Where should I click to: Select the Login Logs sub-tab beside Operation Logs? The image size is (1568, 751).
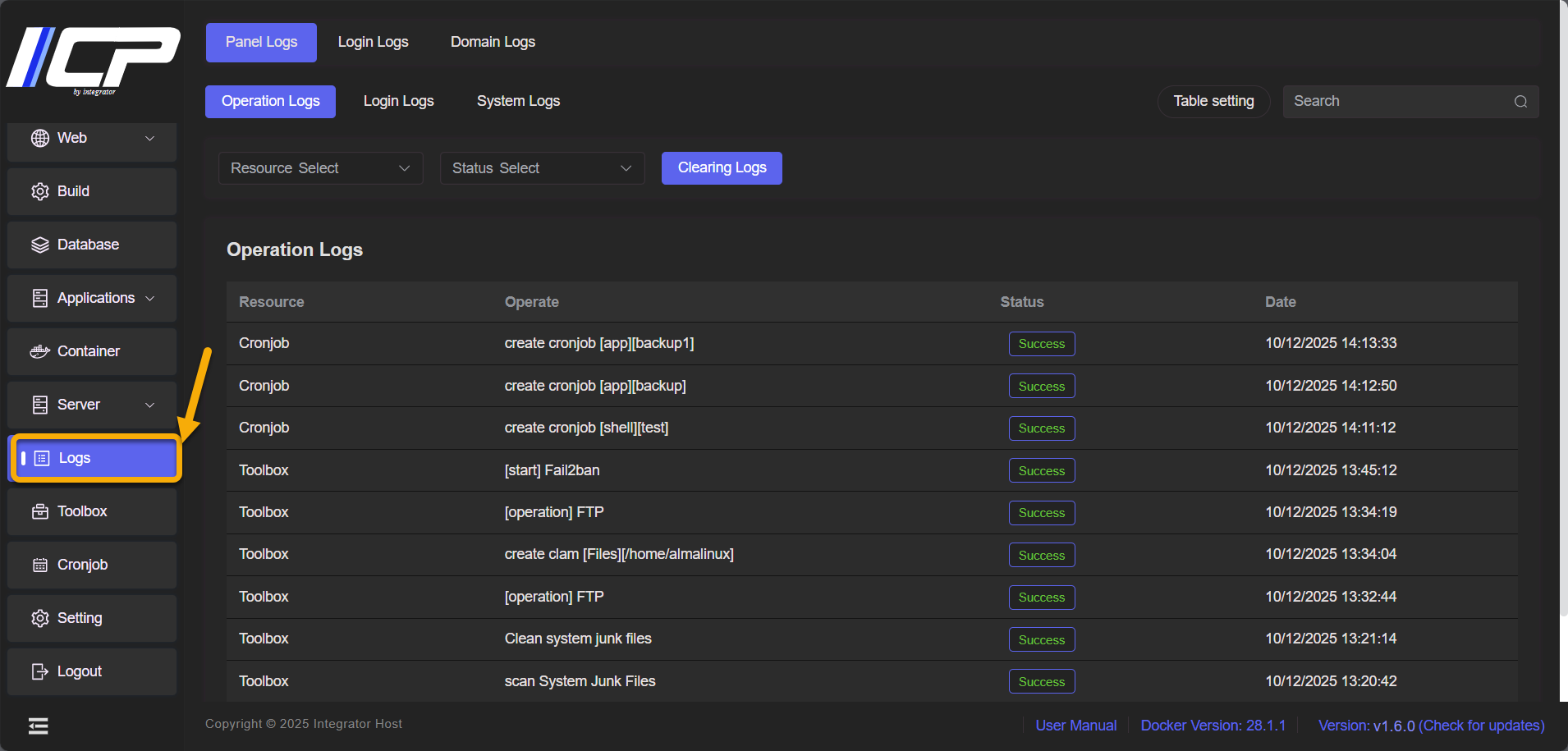399,102
